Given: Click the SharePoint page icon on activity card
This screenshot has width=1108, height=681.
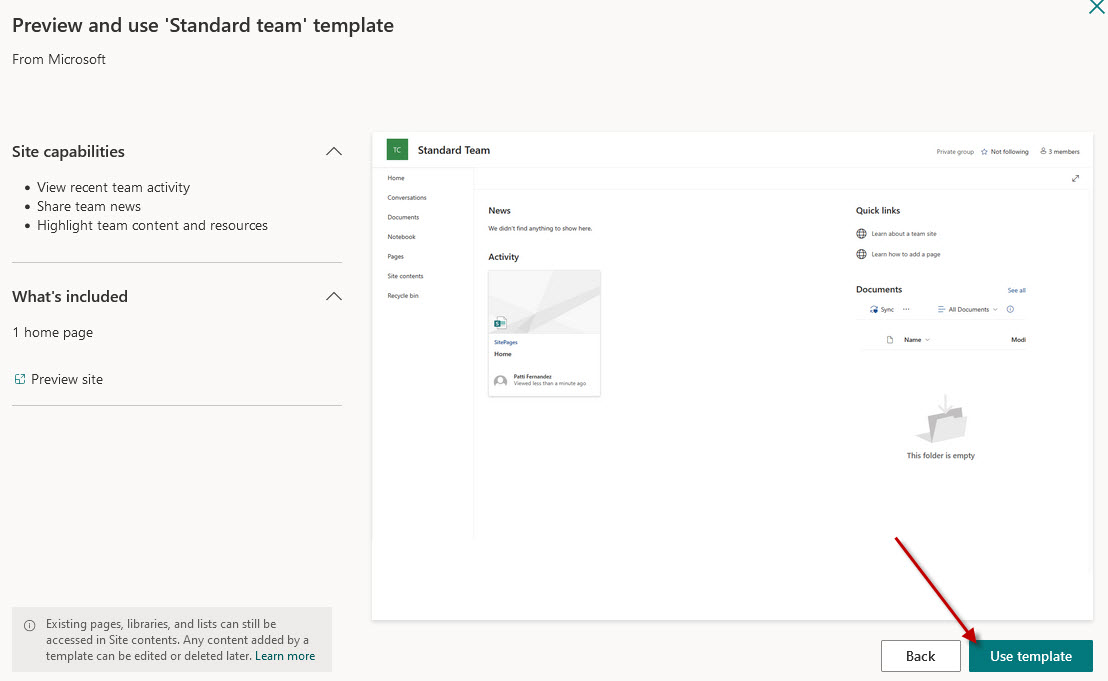Looking at the screenshot, I should pos(500,323).
